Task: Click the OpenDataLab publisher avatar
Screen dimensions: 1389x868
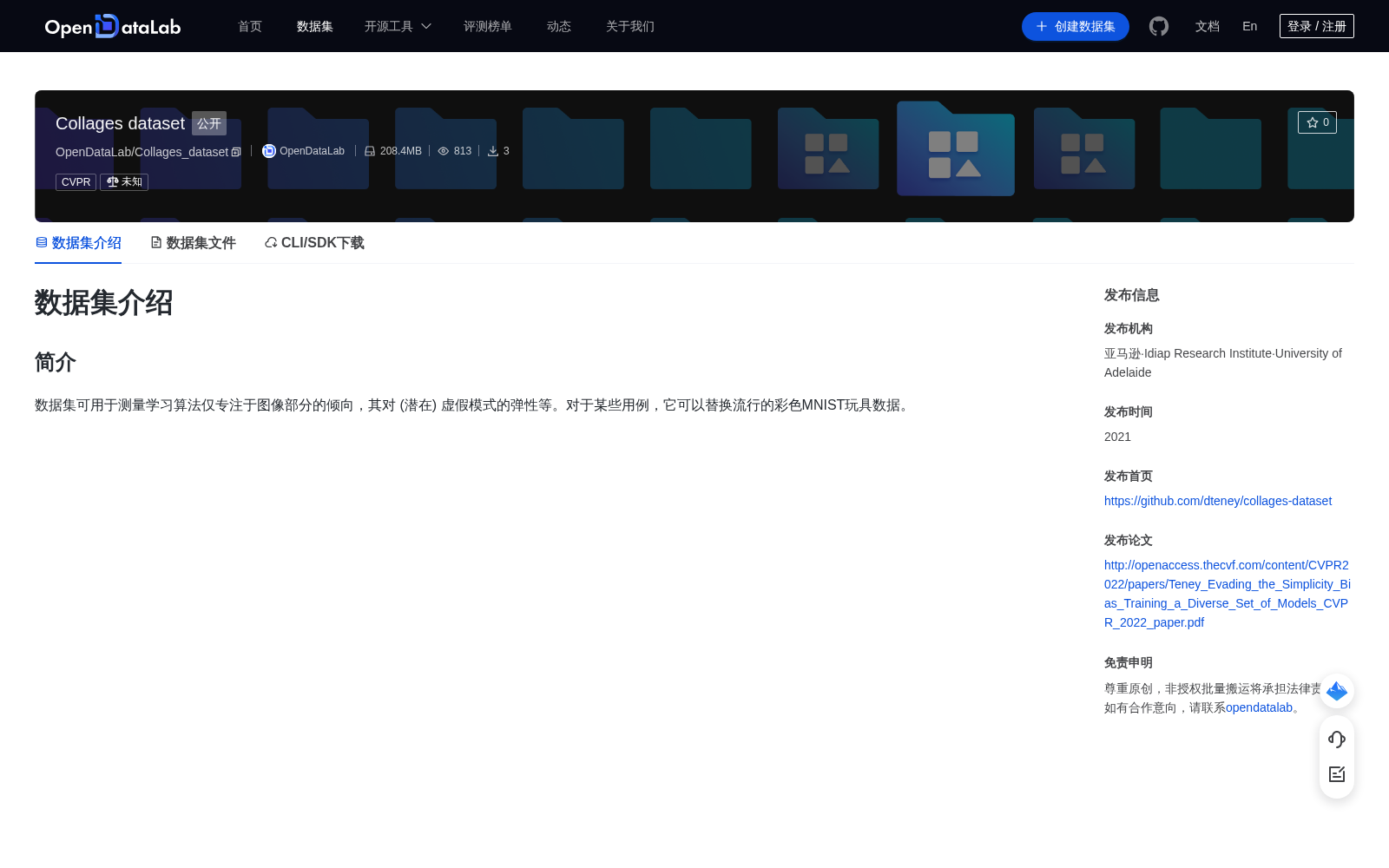Action: 269,151
